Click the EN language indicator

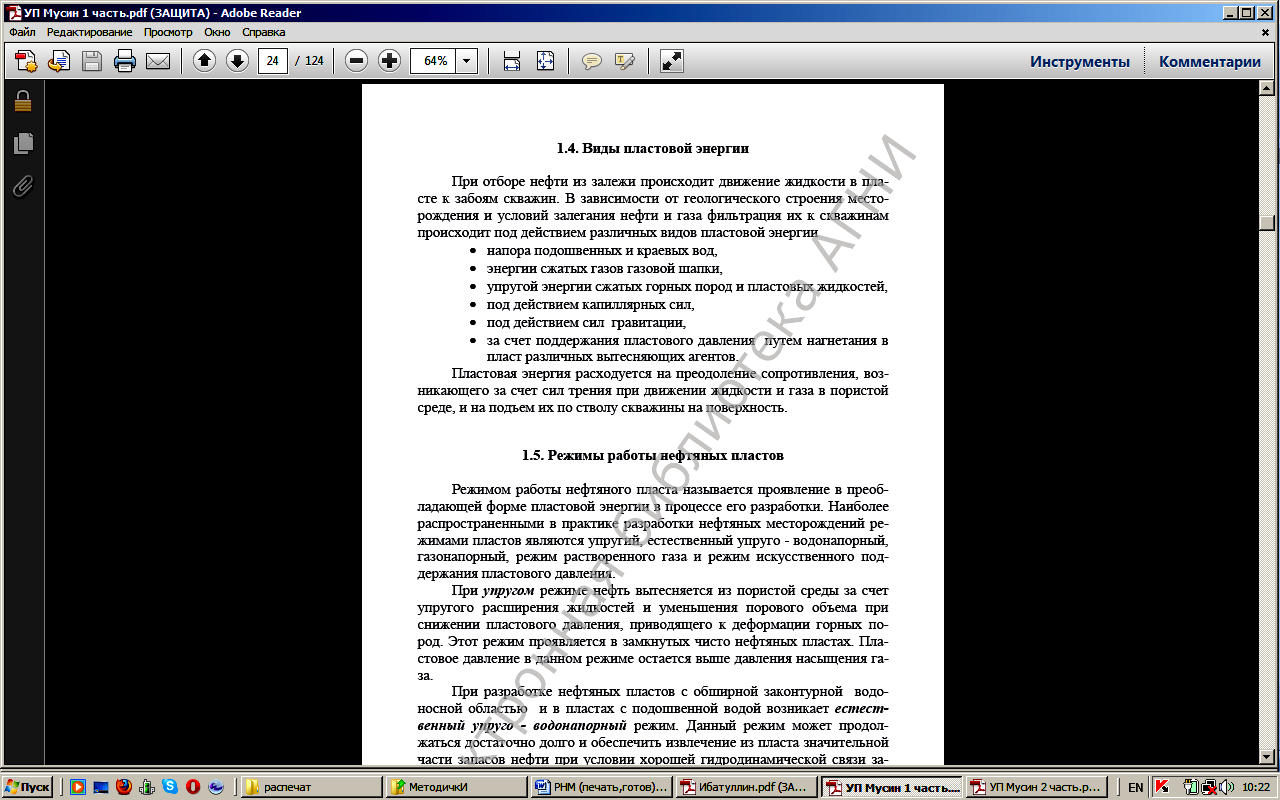click(1134, 787)
